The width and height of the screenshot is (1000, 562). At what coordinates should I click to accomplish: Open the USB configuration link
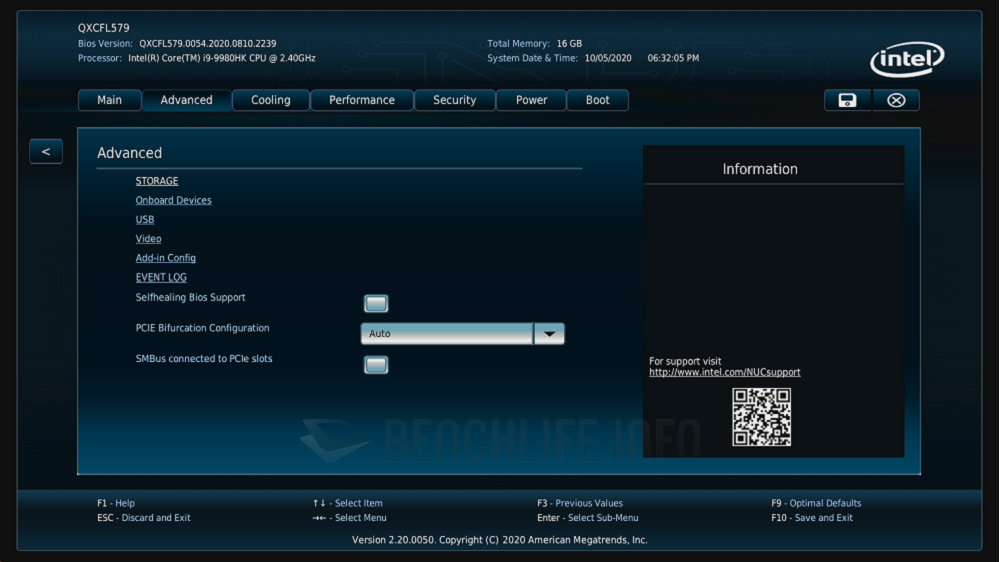point(145,220)
